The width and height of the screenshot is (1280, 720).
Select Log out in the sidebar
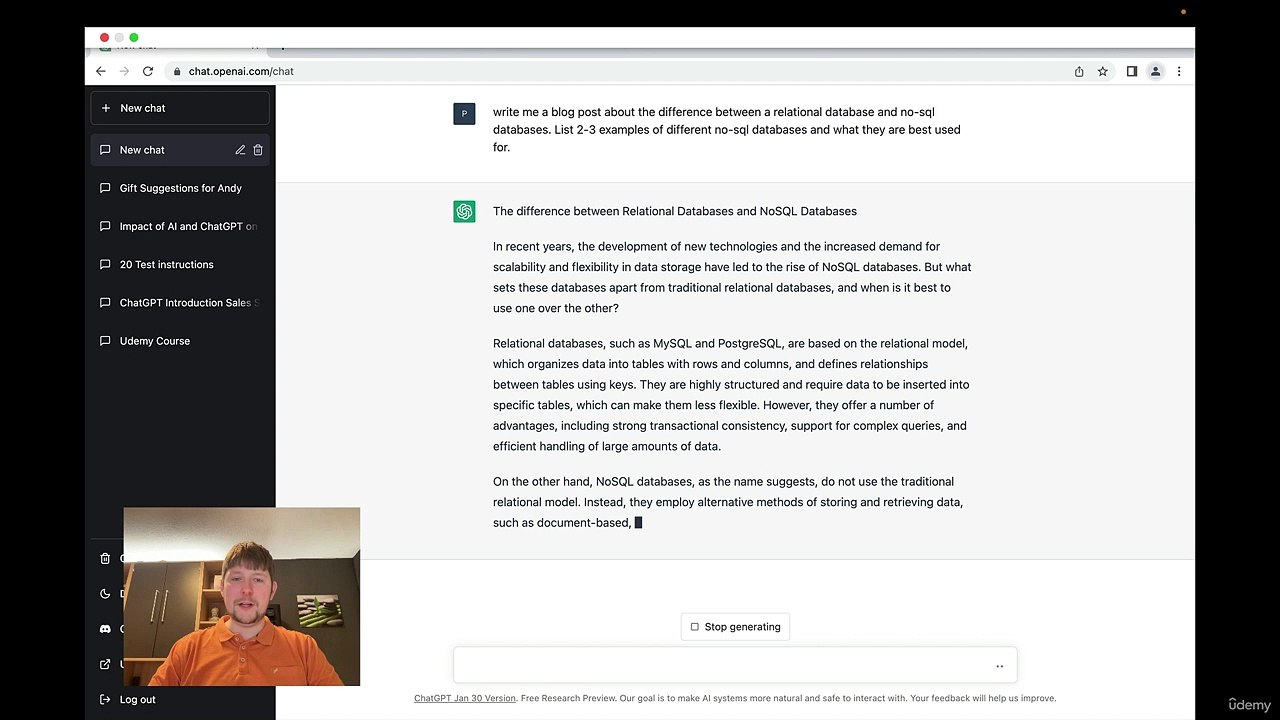(x=137, y=700)
